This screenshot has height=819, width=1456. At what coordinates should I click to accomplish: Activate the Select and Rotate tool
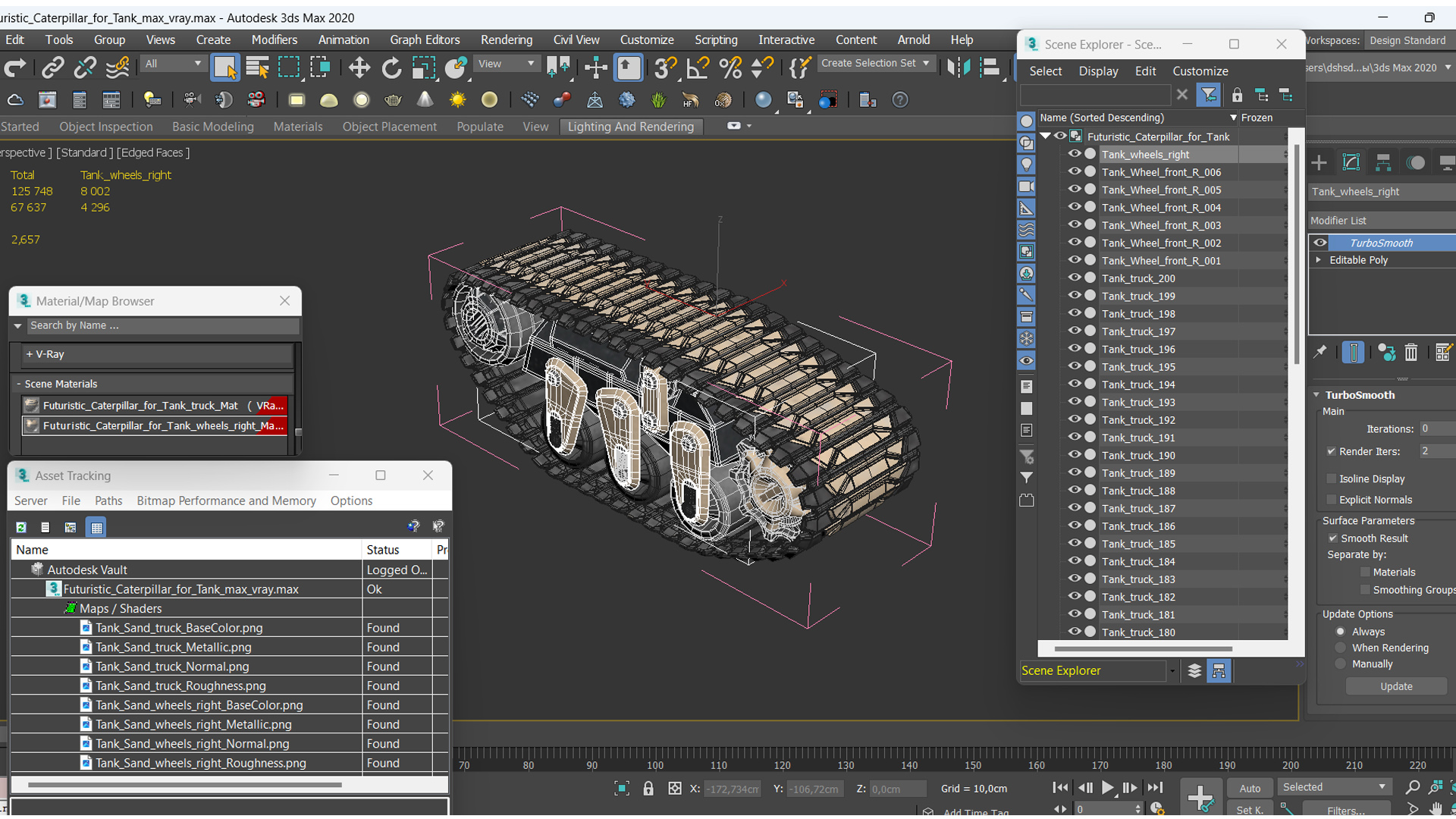point(391,67)
